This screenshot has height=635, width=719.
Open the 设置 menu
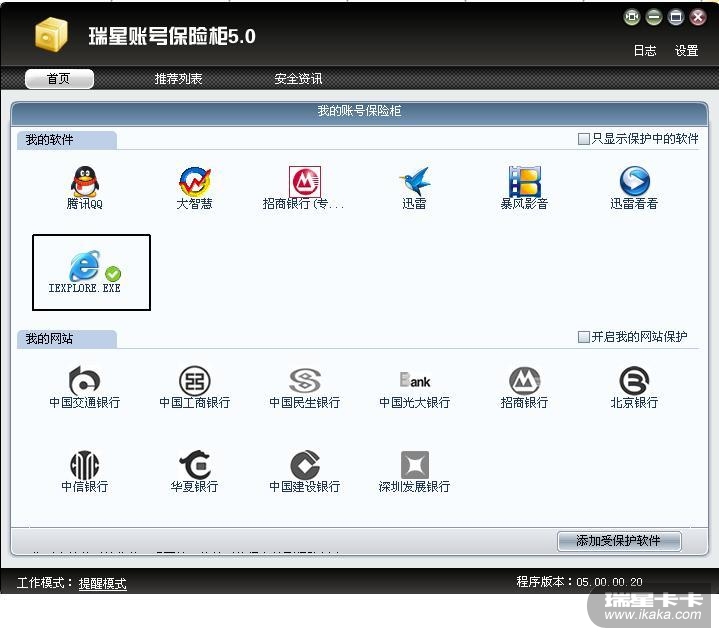(x=686, y=50)
